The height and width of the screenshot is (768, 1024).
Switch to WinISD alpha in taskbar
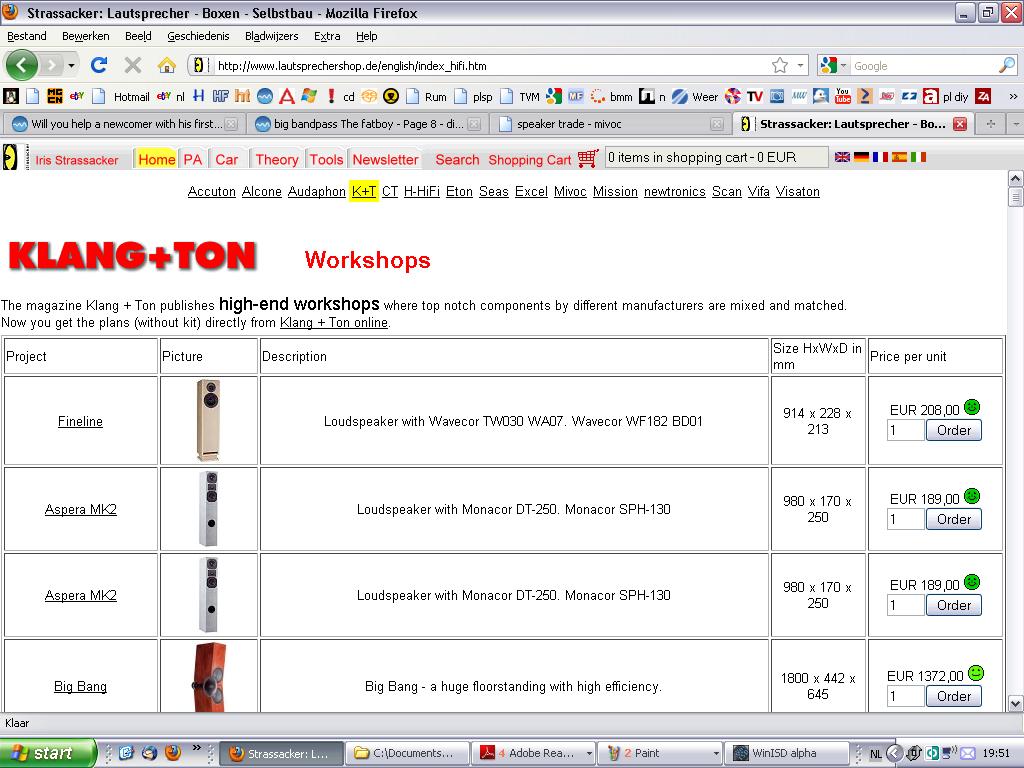786,753
